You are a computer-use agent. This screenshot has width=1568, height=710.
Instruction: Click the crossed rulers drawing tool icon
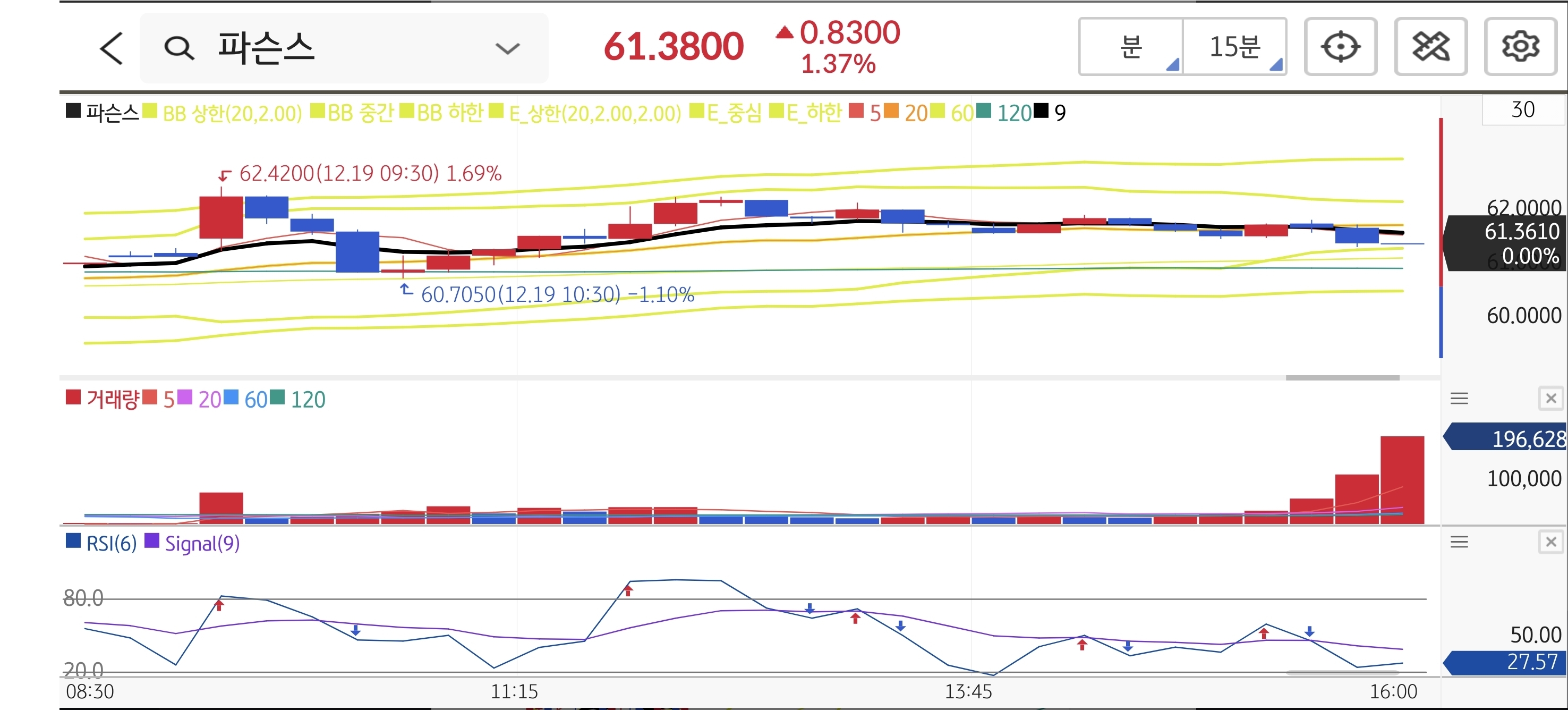1430,47
